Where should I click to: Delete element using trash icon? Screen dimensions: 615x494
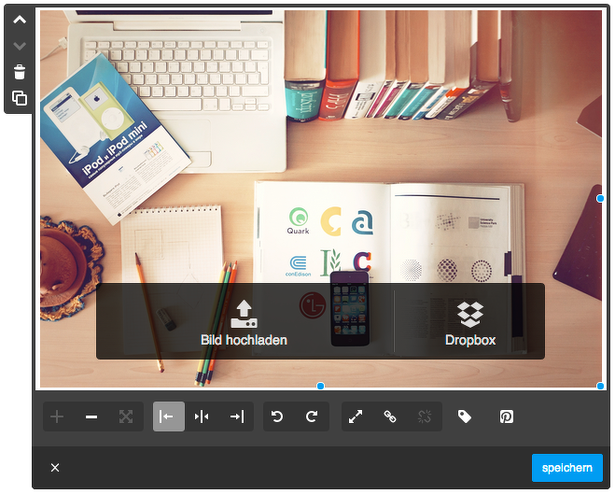(19, 72)
